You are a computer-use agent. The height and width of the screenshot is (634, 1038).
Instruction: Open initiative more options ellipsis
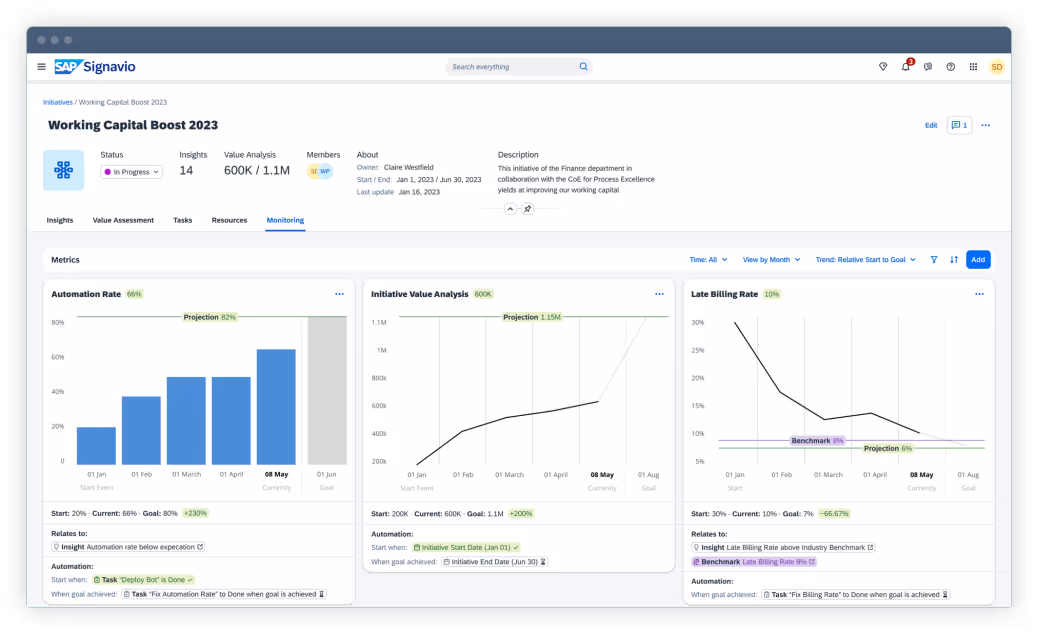click(x=986, y=125)
